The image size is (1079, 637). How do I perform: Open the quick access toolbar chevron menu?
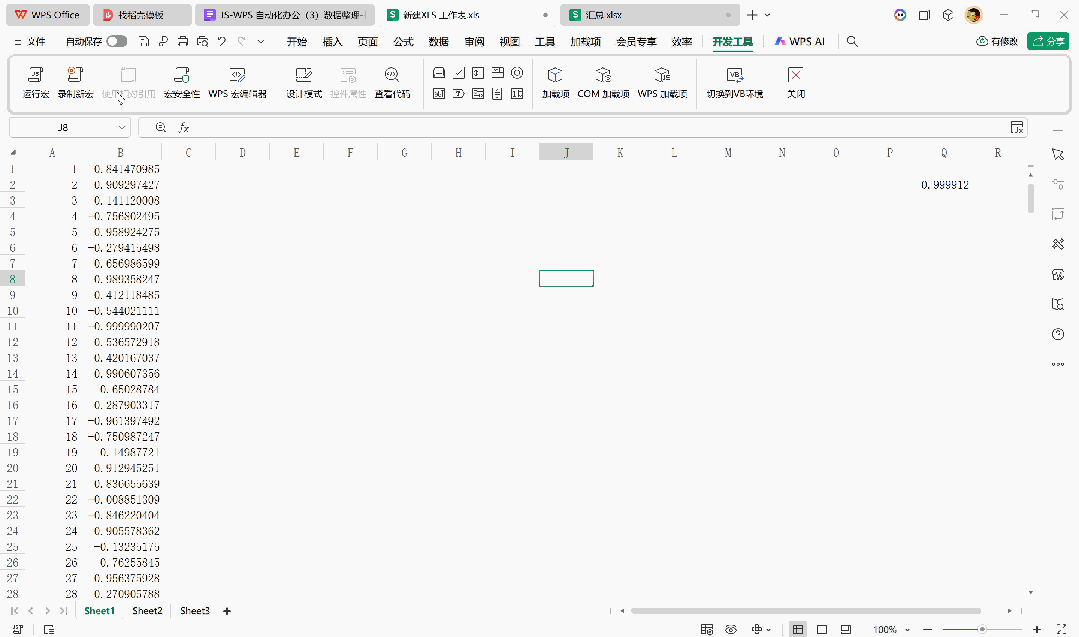(261, 41)
